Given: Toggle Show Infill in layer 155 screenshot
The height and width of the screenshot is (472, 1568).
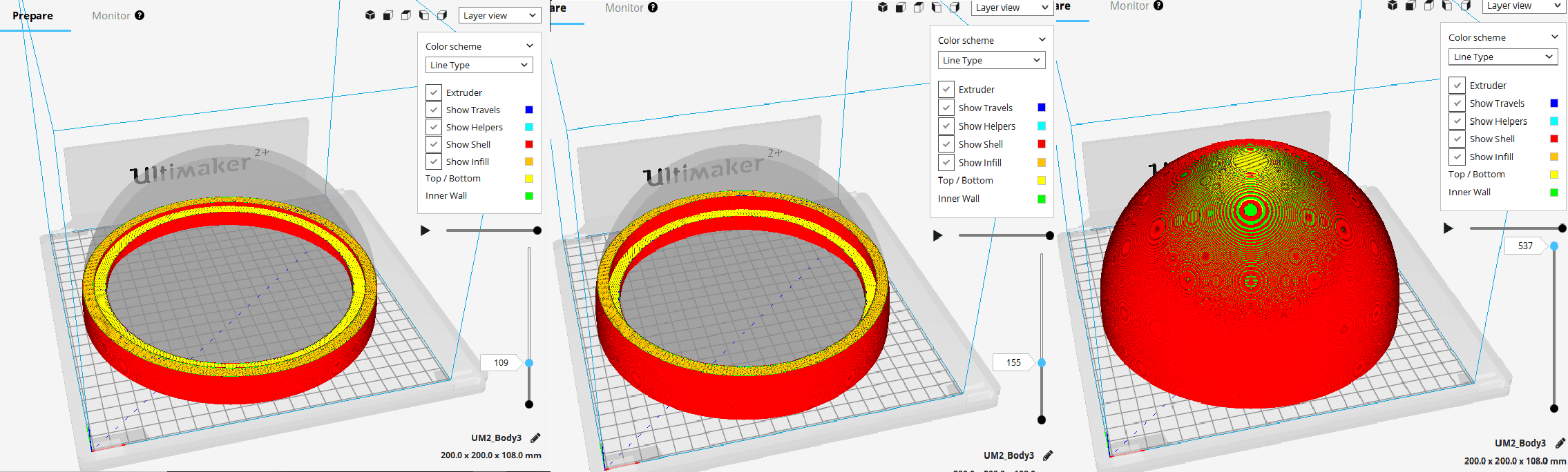Looking at the screenshot, I should (946, 162).
